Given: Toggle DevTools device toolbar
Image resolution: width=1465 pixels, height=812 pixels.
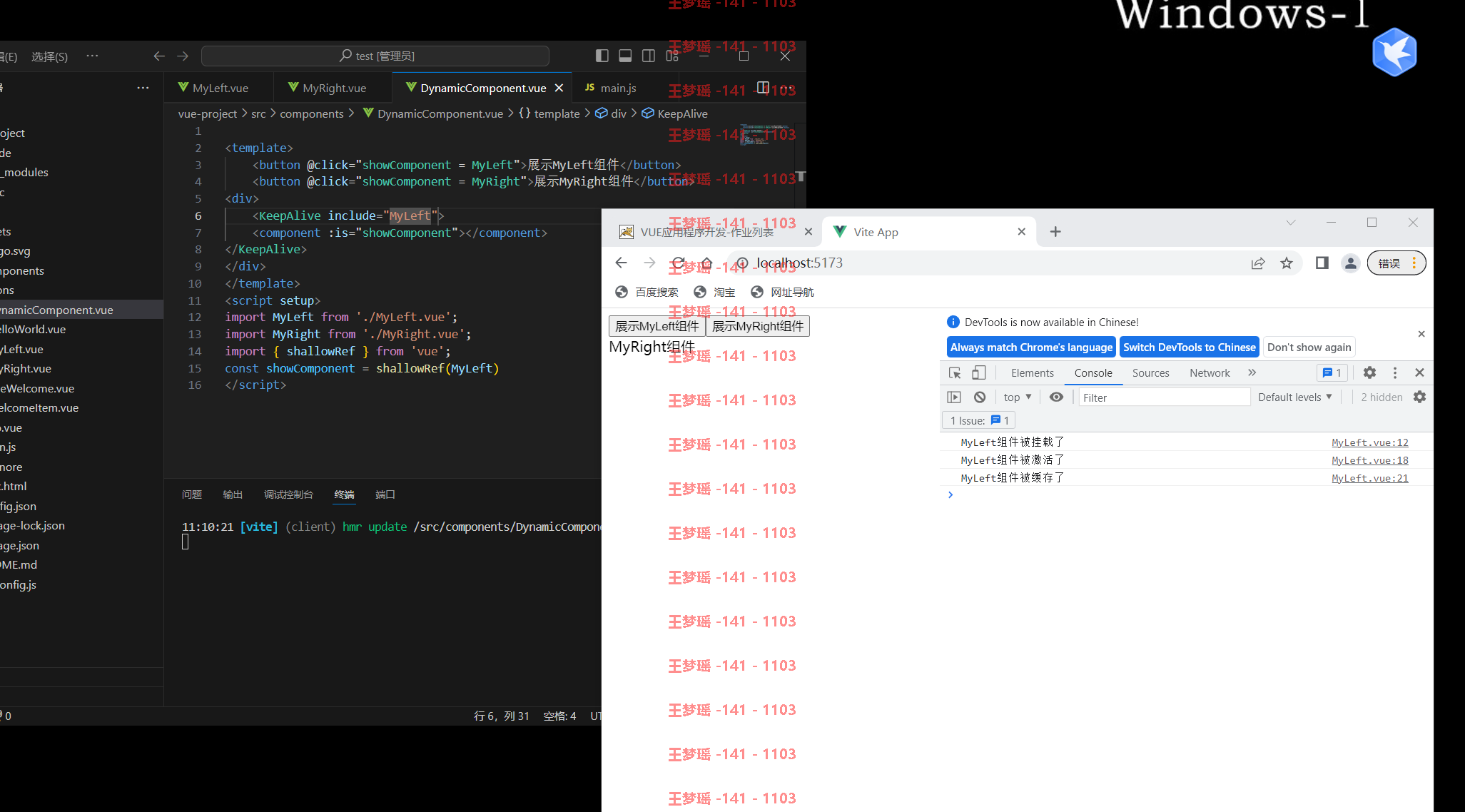Looking at the screenshot, I should (x=979, y=372).
